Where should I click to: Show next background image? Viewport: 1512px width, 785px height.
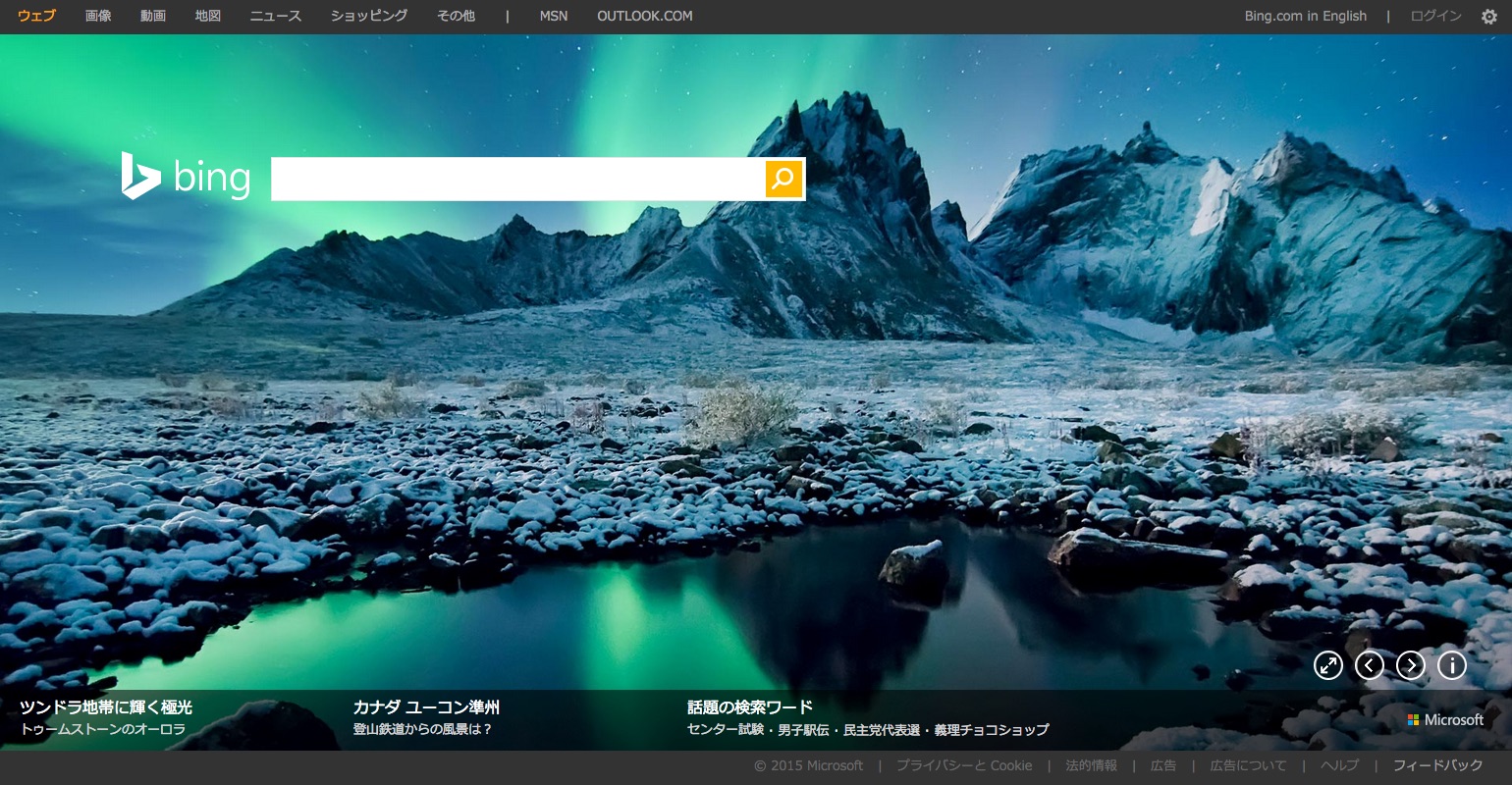[x=1410, y=665]
